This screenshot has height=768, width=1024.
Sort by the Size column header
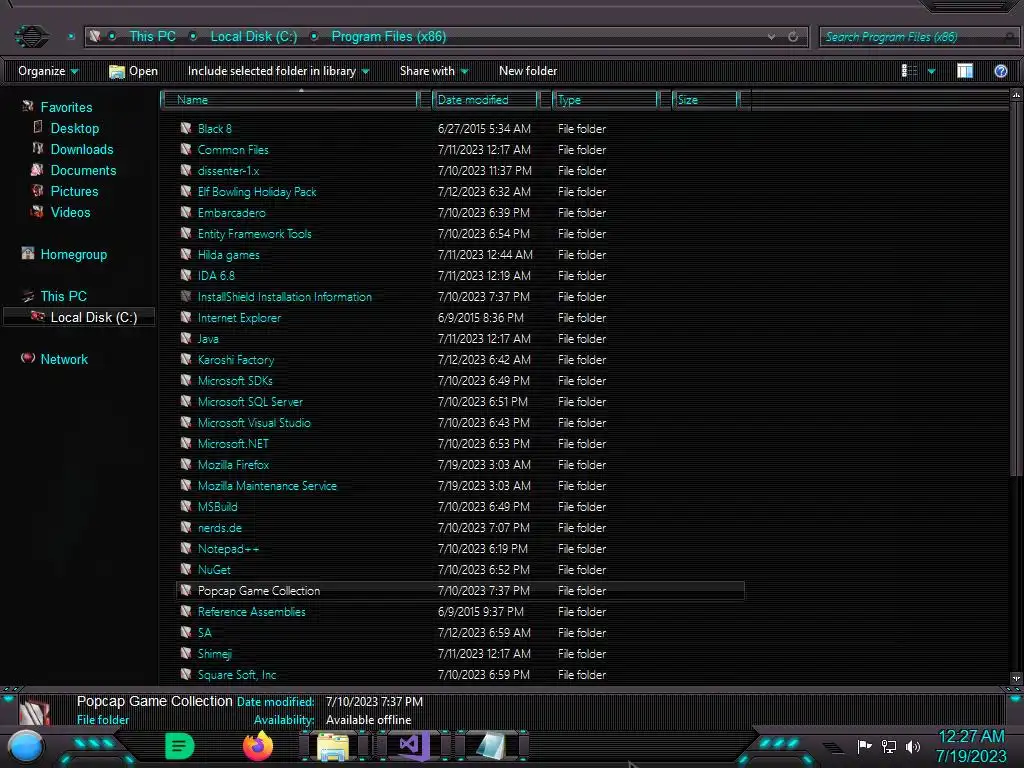click(x=705, y=99)
